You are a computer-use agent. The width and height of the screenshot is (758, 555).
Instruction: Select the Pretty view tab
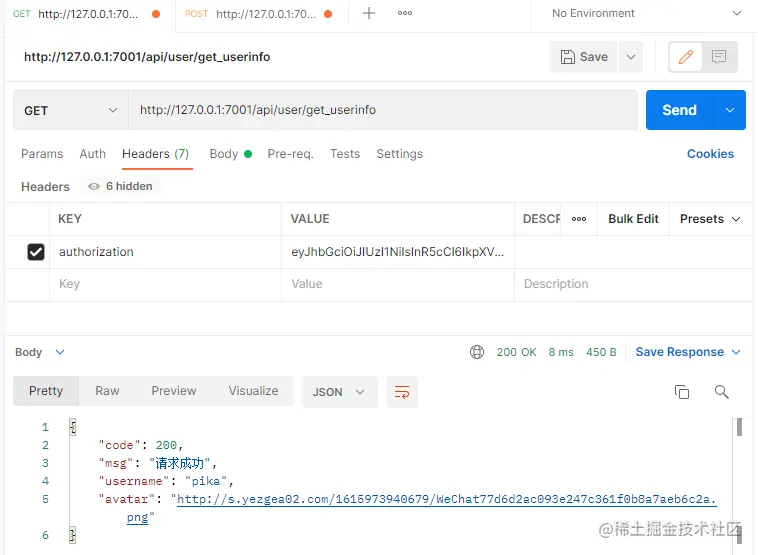pos(46,391)
